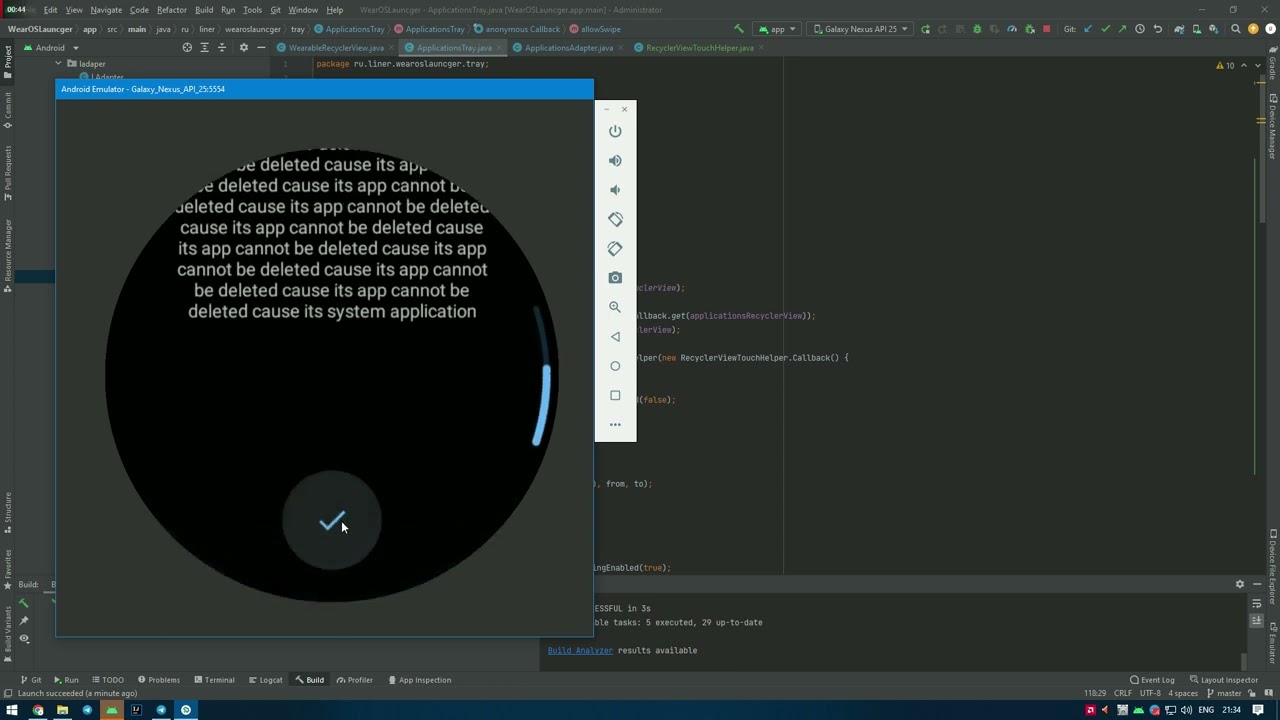
Task: Hide the project panel with minus icon
Action: pyautogui.click(x=261, y=47)
